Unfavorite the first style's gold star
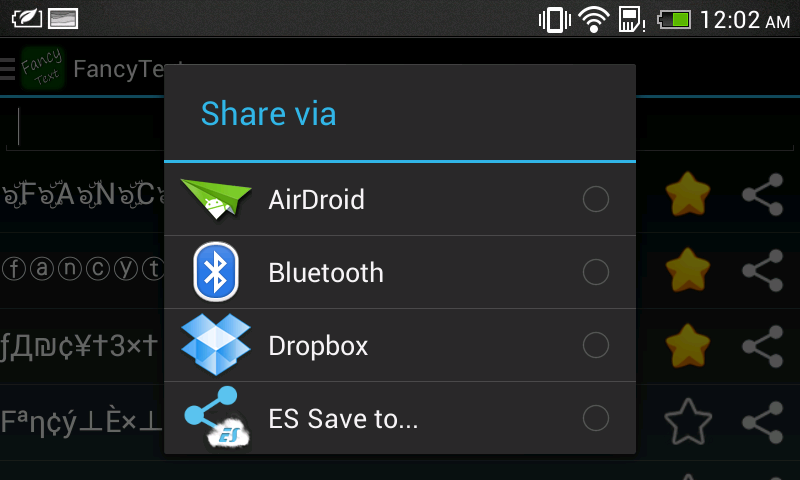The width and height of the screenshot is (800, 480). coord(688,194)
